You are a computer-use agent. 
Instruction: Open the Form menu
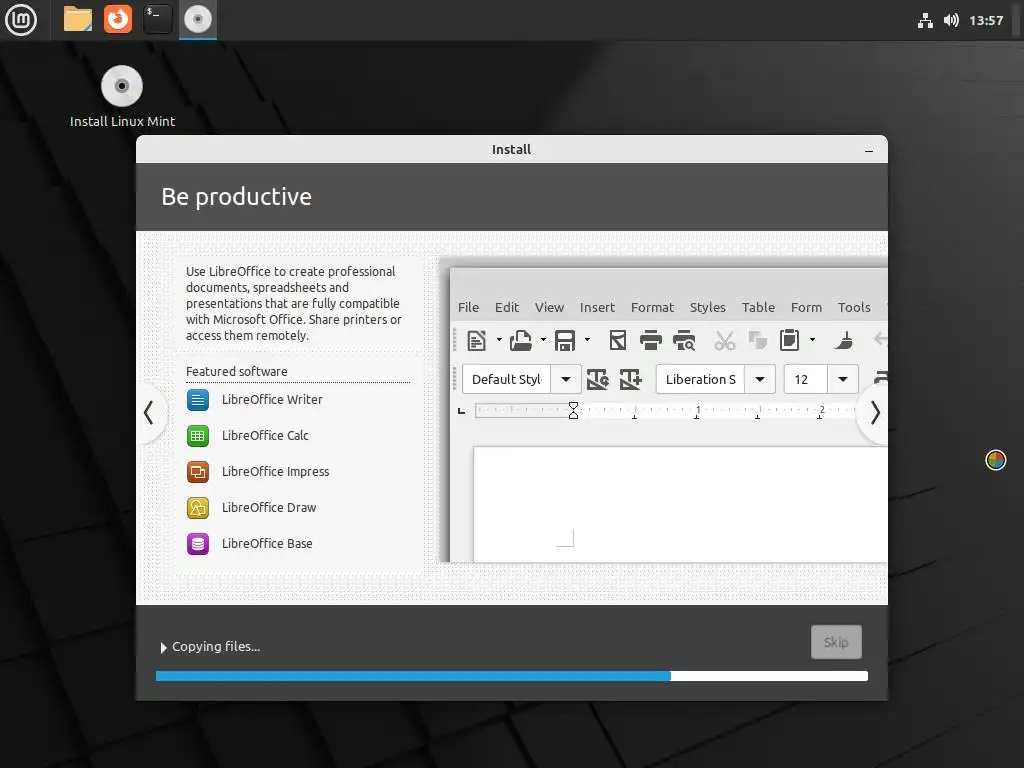807,308
